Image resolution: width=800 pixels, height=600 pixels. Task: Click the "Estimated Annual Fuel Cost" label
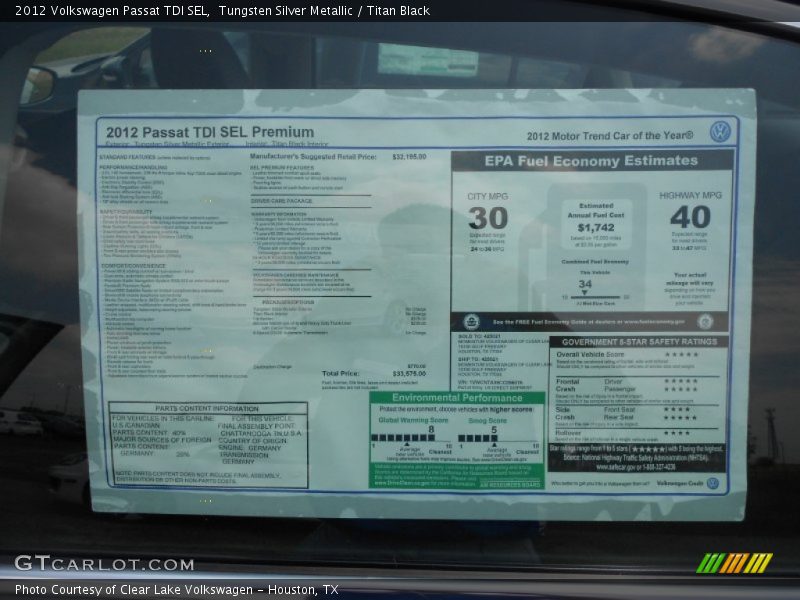[596, 210]
